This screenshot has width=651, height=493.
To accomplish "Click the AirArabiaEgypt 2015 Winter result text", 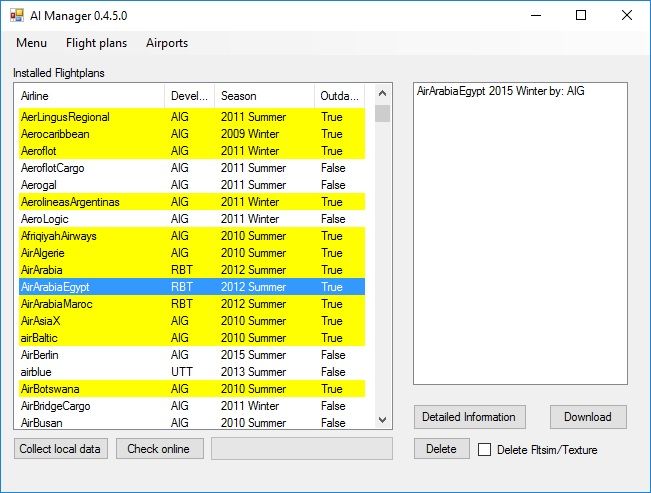I will [x=501, y=91].
